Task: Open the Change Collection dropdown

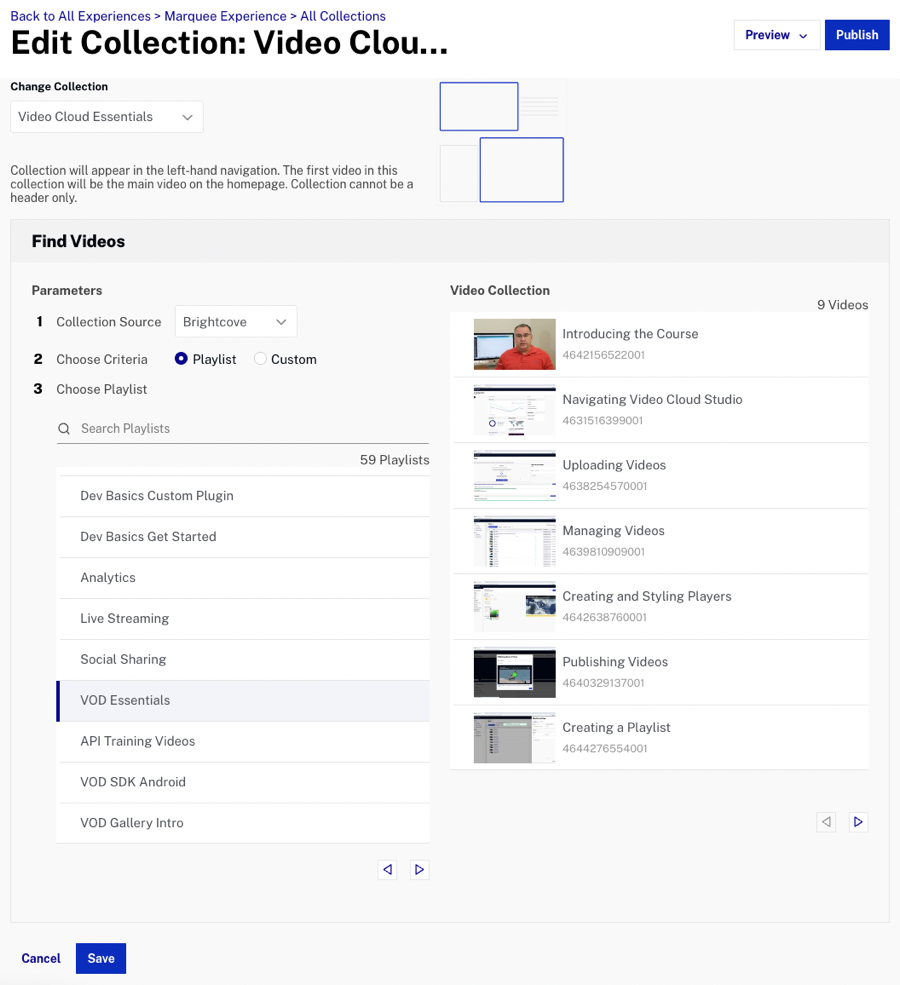Action: tap(107, 117)
